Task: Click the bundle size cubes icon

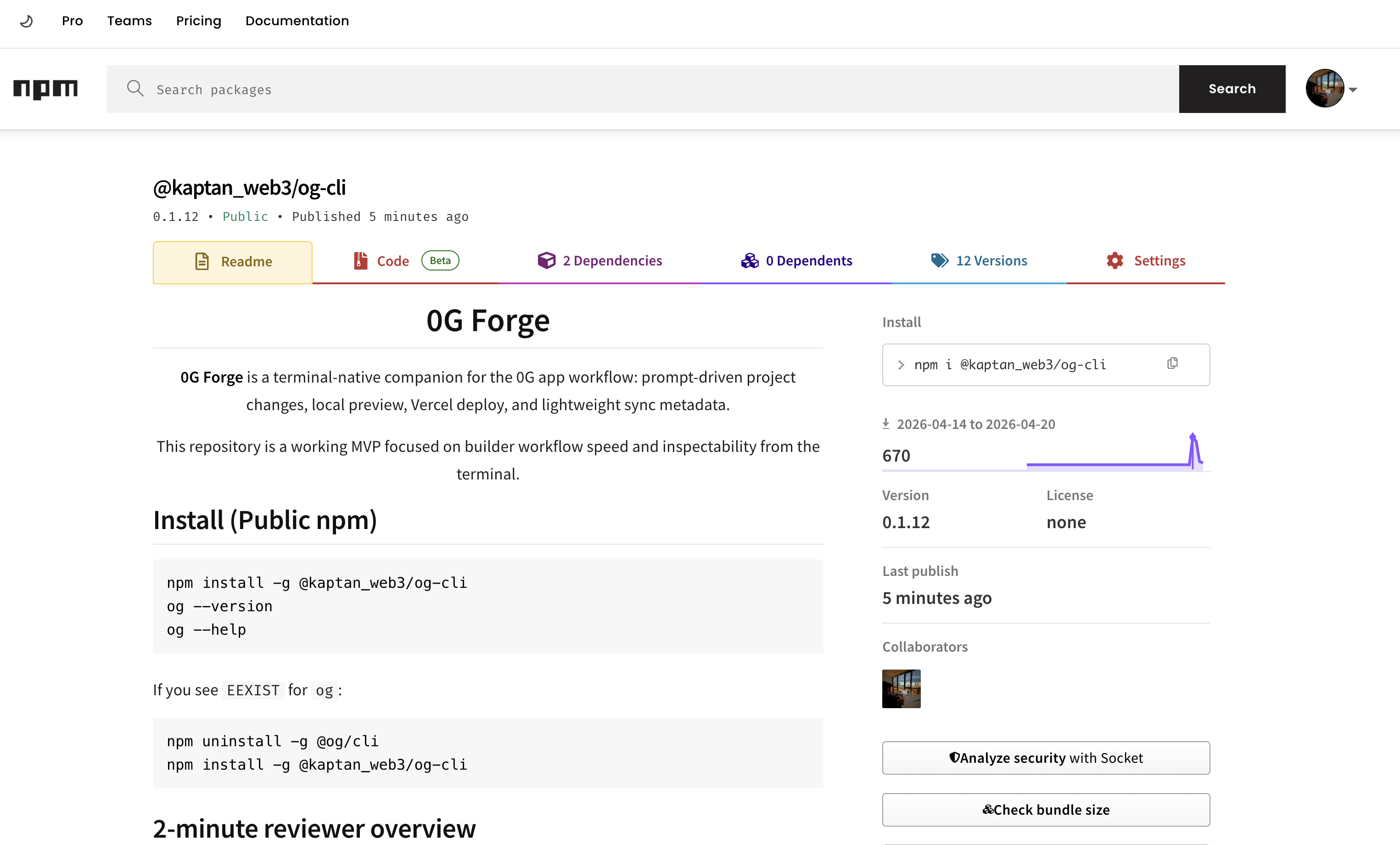Action: coord(988,809)
